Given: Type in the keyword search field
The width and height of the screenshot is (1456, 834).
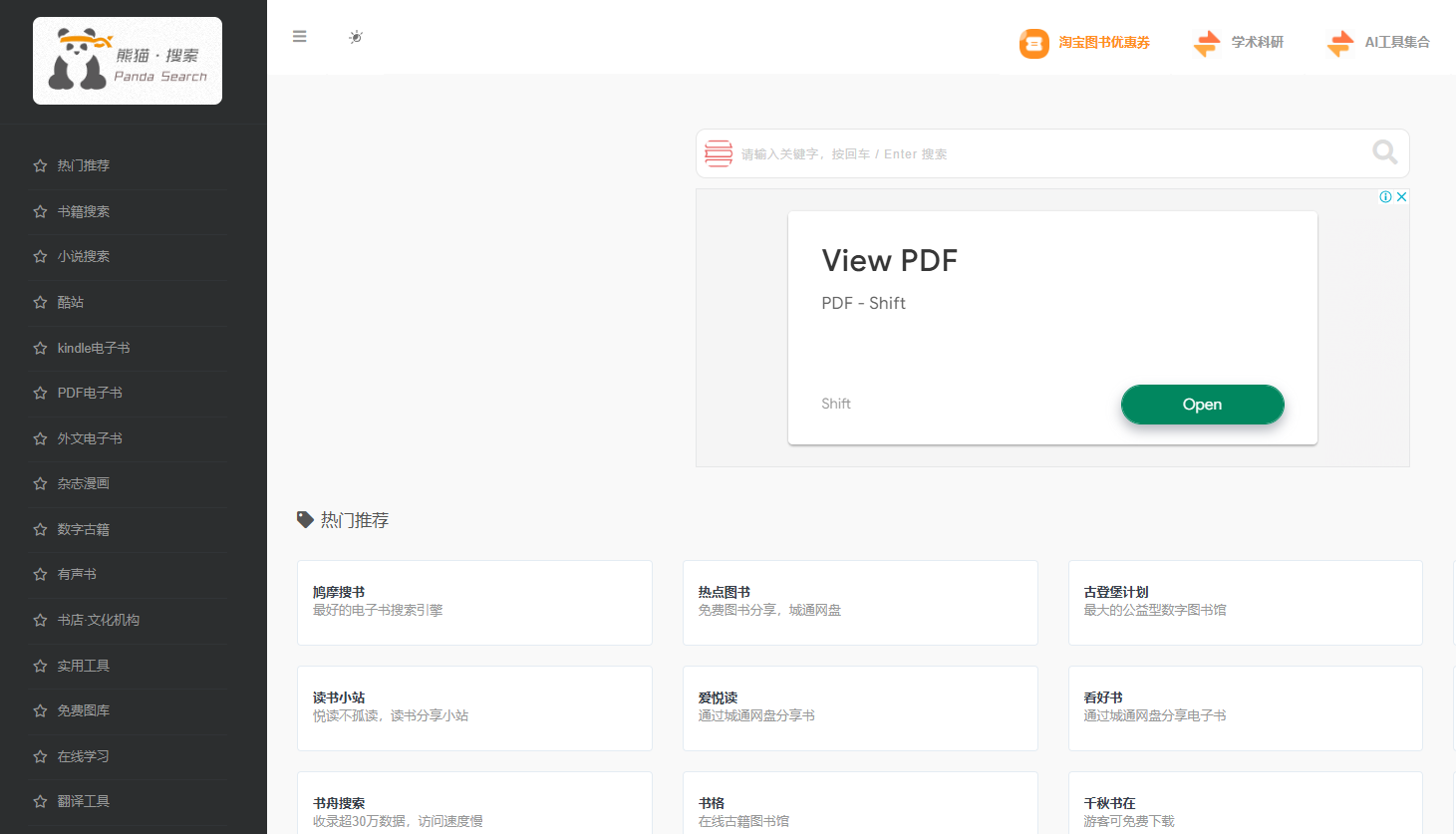Looking at the screenshot, I should tap(1046, 153).
